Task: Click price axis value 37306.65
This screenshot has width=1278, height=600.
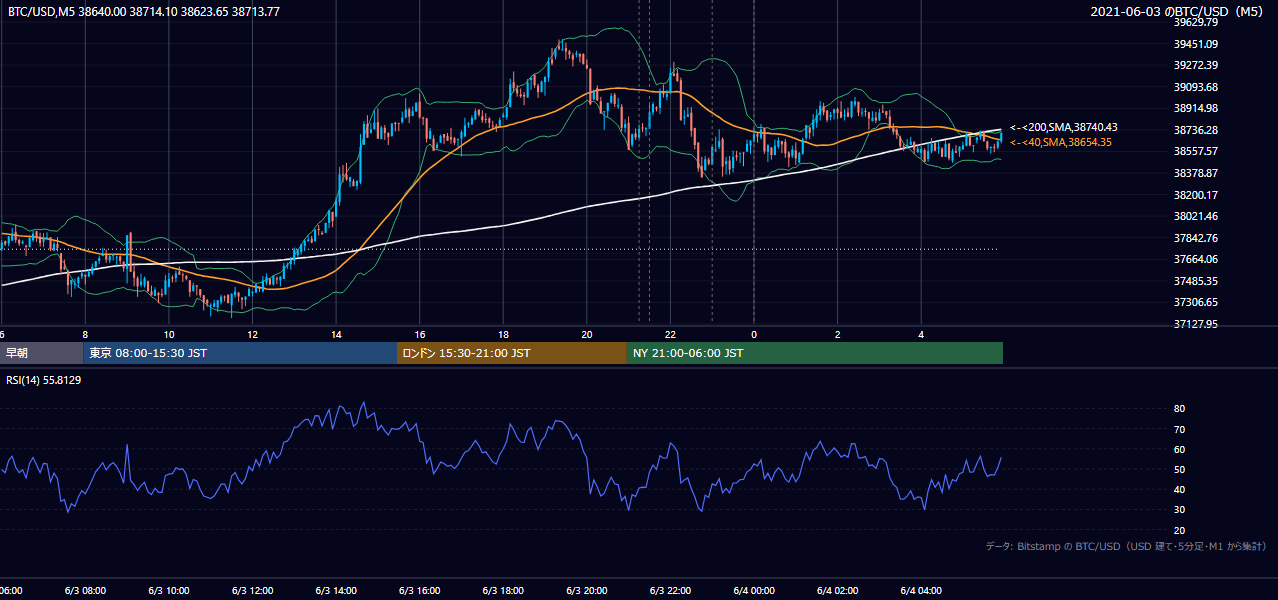Action: coord(1195,302)
